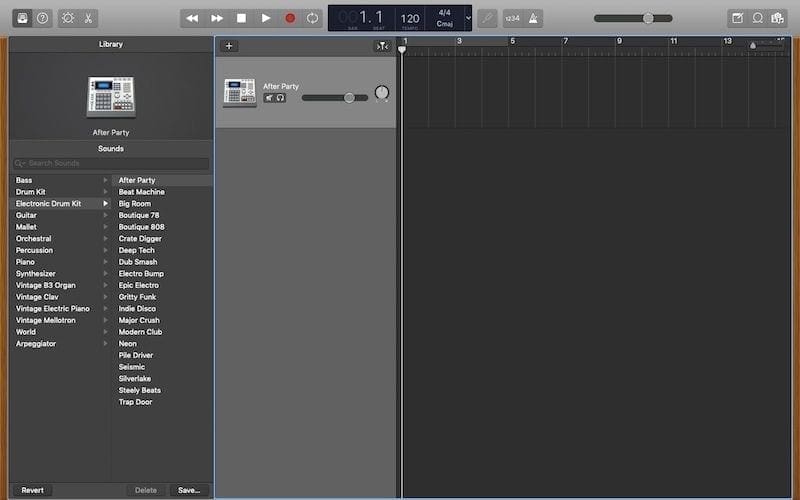This screenshot has width=800, height=500.
Task: Add a new track with plus button
Action: click(229, 46)
